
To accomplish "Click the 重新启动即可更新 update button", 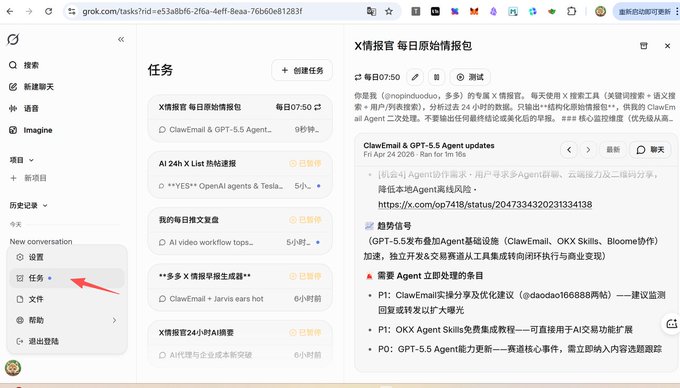I will [645, 12].
